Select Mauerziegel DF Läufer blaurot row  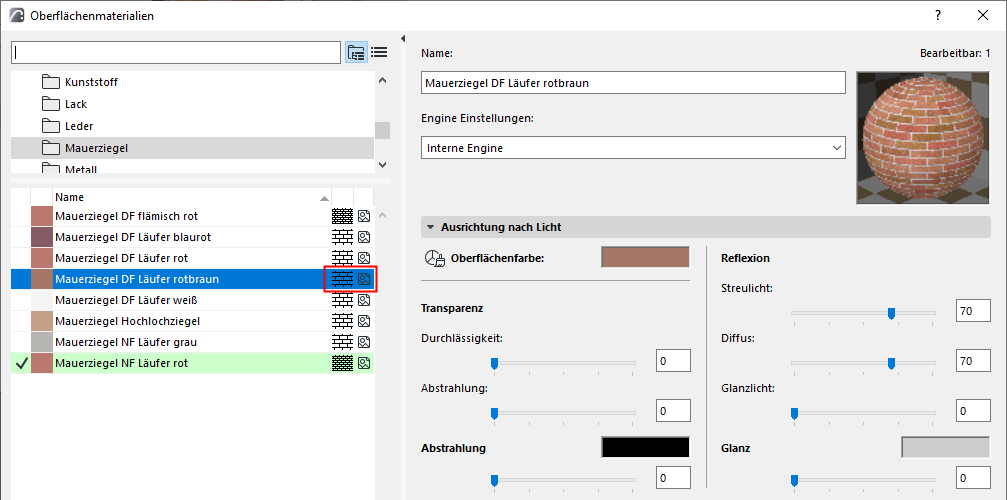[192, 237]
